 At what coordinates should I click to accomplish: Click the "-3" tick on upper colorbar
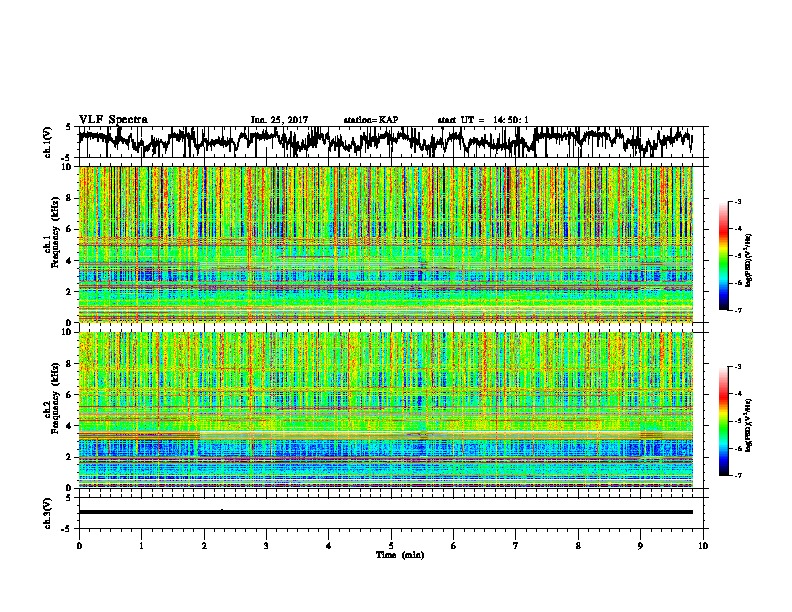click(738, 201)
